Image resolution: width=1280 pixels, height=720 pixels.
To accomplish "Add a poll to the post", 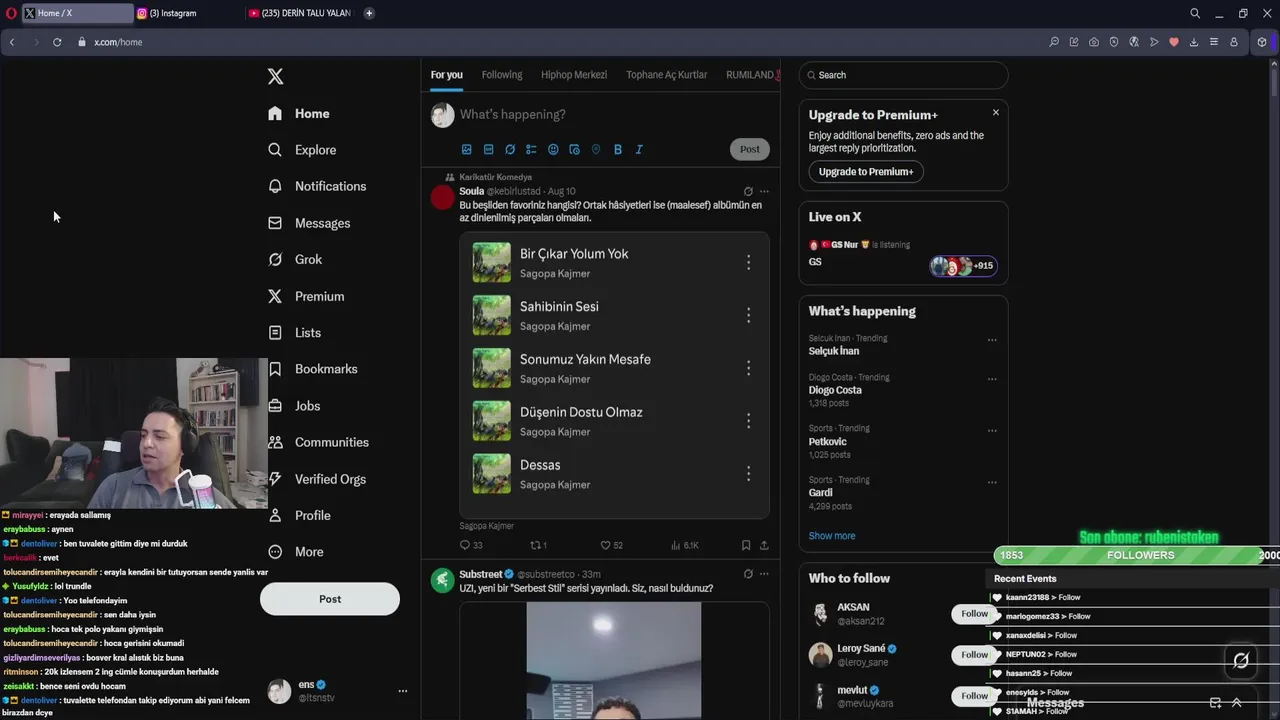I will [531, 149].
